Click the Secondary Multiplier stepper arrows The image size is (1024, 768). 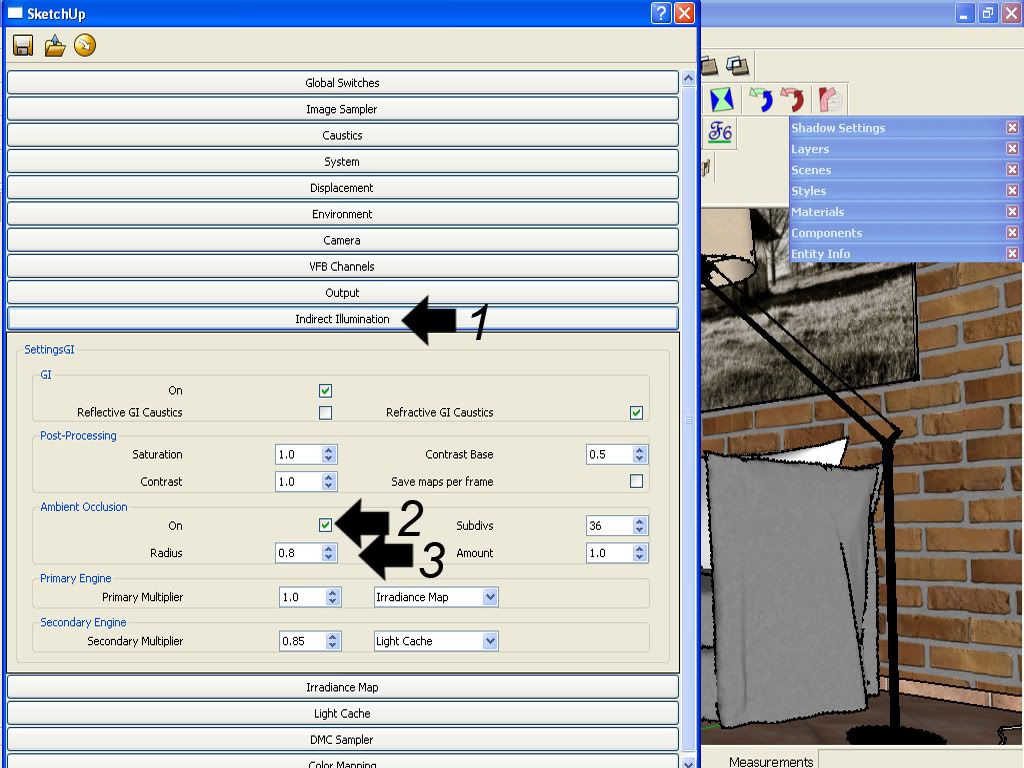tap(333, 641)
